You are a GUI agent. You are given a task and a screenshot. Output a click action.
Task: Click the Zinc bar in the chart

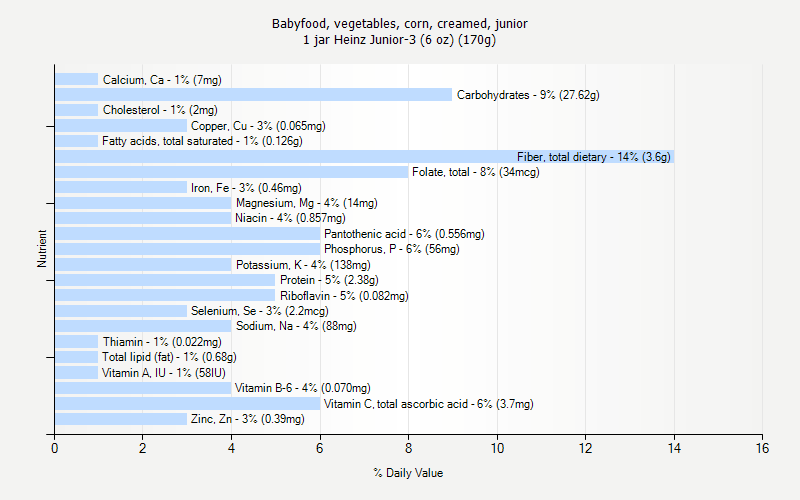[x=121, y=419]
